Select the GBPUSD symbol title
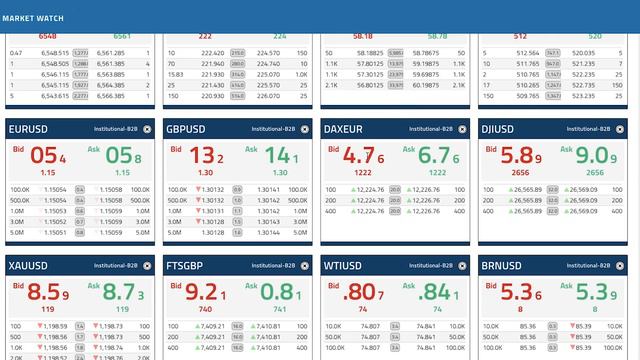The width and height of the screenshot is (640, 360). pyautogui.click(x=186, y=129)
